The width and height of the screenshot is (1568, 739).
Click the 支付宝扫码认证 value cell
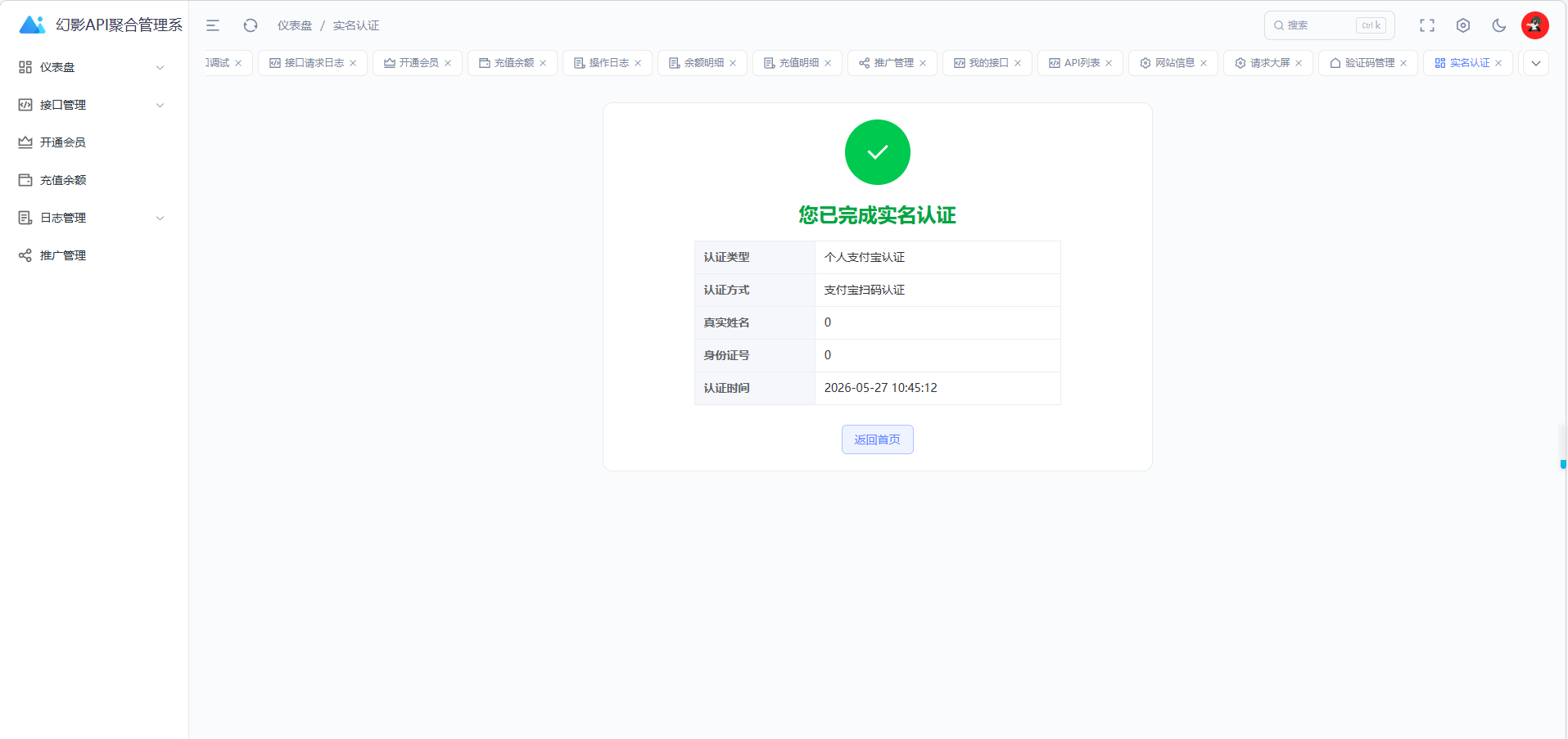pyautogui.click(x=938, y=290)
